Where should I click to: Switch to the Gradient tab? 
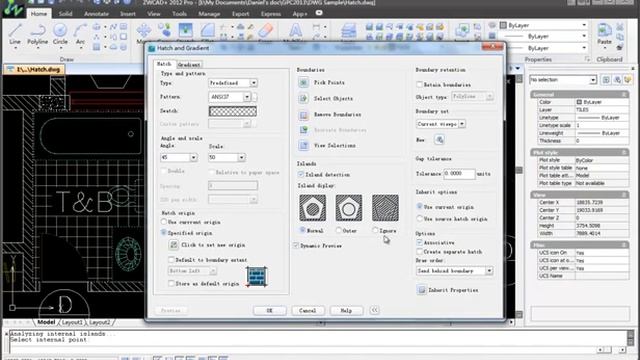click(x=189, y=65)
